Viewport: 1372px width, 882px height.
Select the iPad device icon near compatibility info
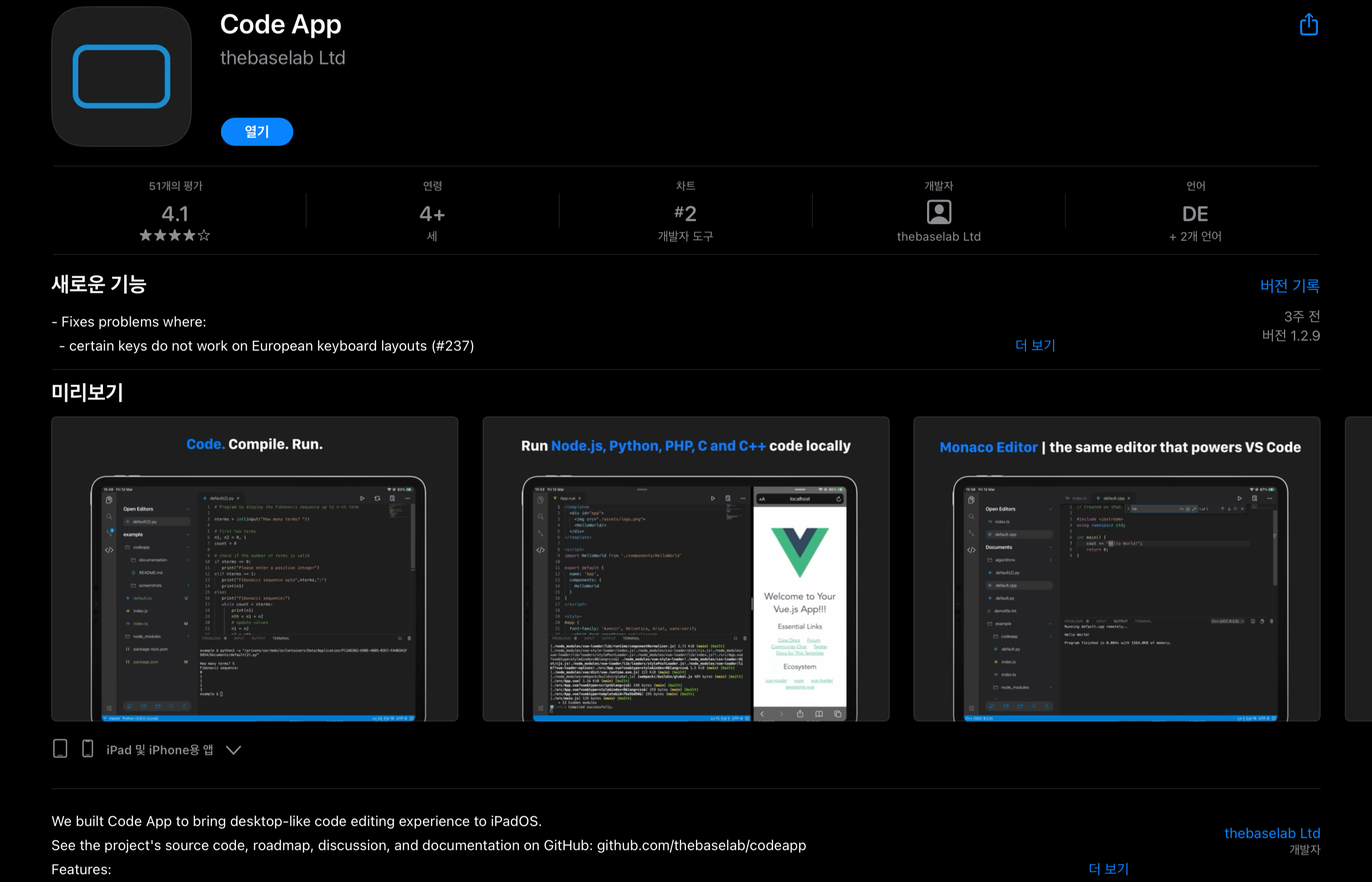(x=61, y=748)
